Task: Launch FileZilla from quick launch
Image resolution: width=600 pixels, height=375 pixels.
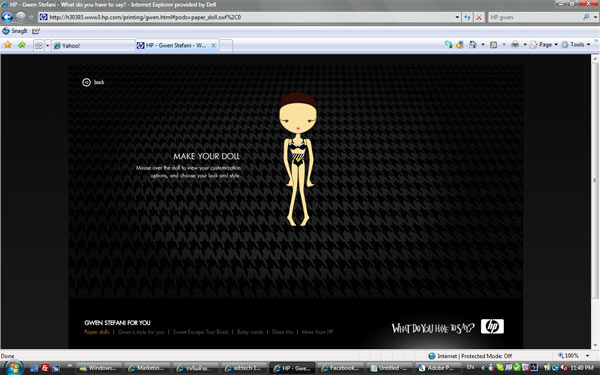Action: click(x=45, y=368)
